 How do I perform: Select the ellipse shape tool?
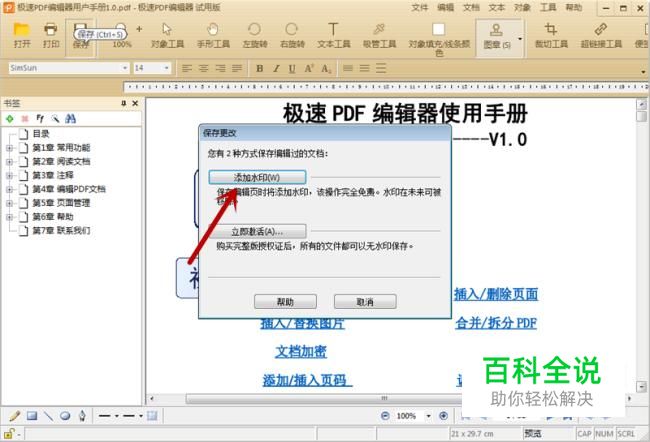[x=65, y=415]
